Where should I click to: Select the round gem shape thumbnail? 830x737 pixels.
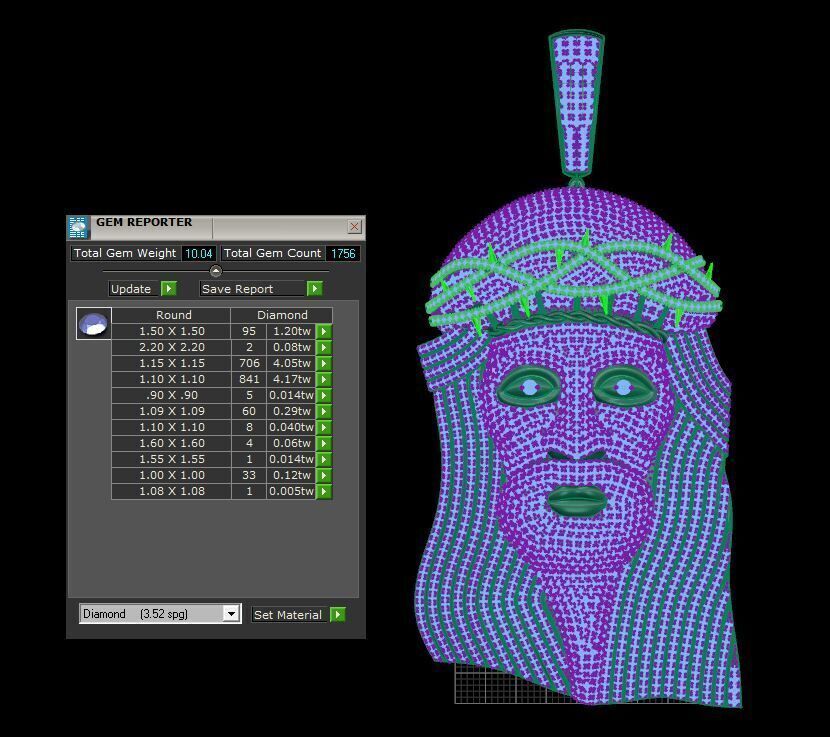[94, 323]
